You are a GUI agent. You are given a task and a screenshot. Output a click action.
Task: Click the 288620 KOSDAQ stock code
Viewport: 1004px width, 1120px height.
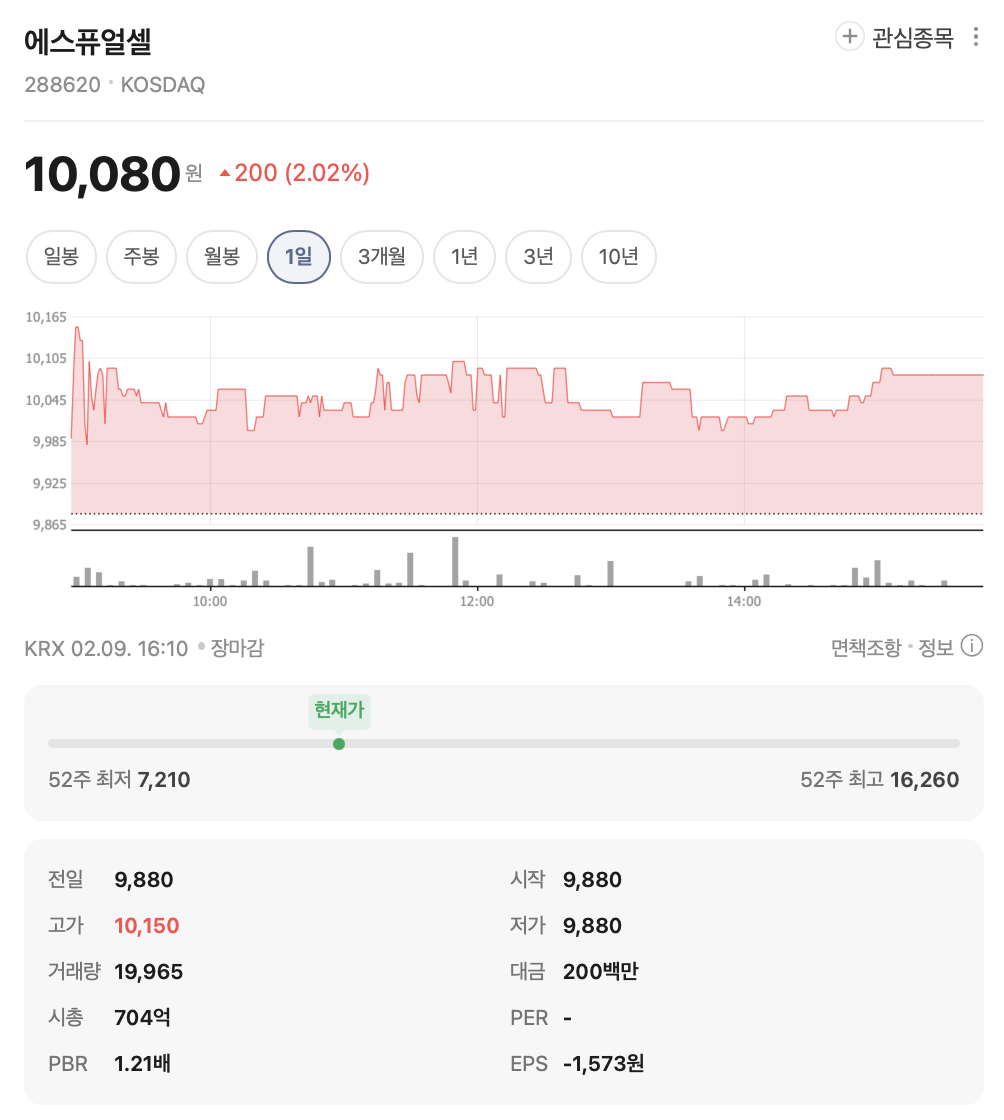pos(115,84)
